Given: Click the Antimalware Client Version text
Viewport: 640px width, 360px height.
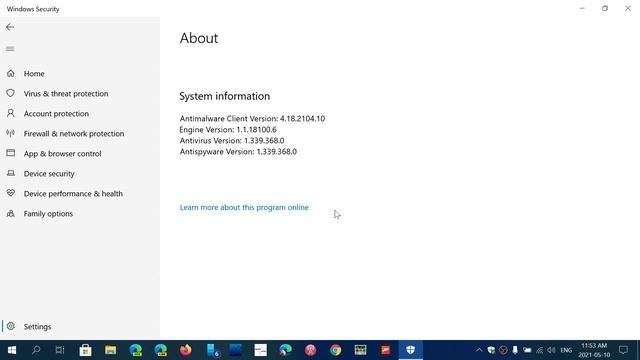Looking at the screenshot, I should coord(252,118).
